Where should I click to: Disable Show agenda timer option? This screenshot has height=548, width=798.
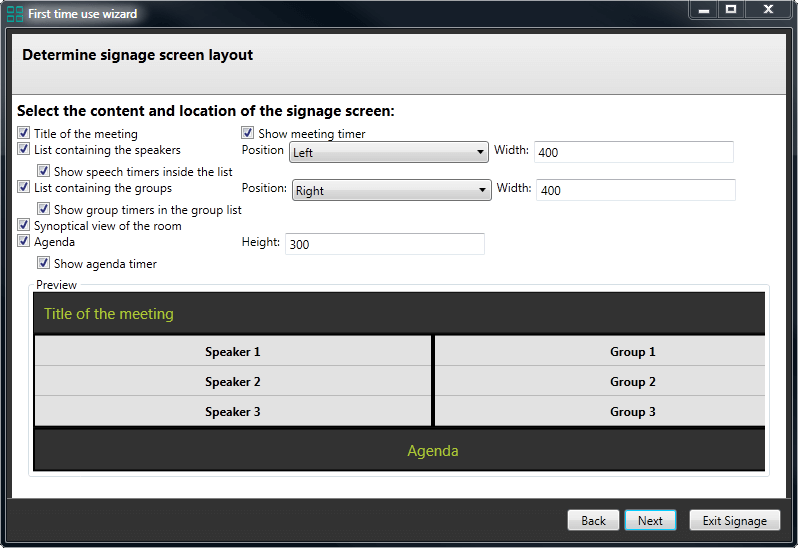click(43, 263)
